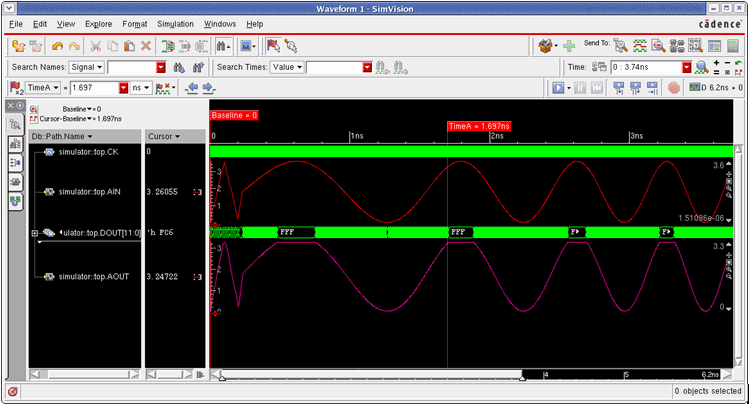Click the Db::Path.Name column header
This screenshot has width=750, height=406.
pyautogui.click(x=62, y=135)
